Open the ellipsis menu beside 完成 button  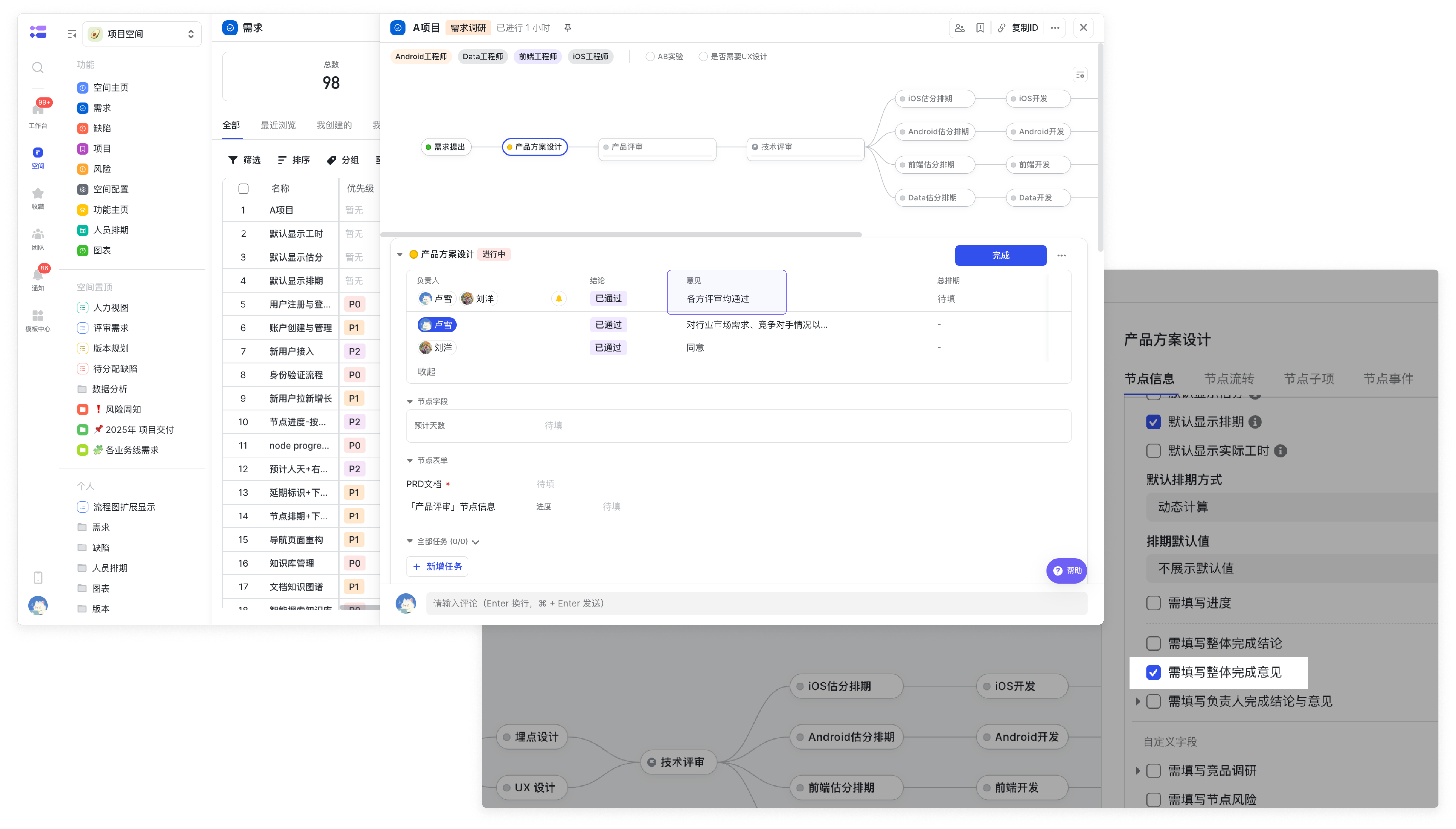coord(1061,256)
